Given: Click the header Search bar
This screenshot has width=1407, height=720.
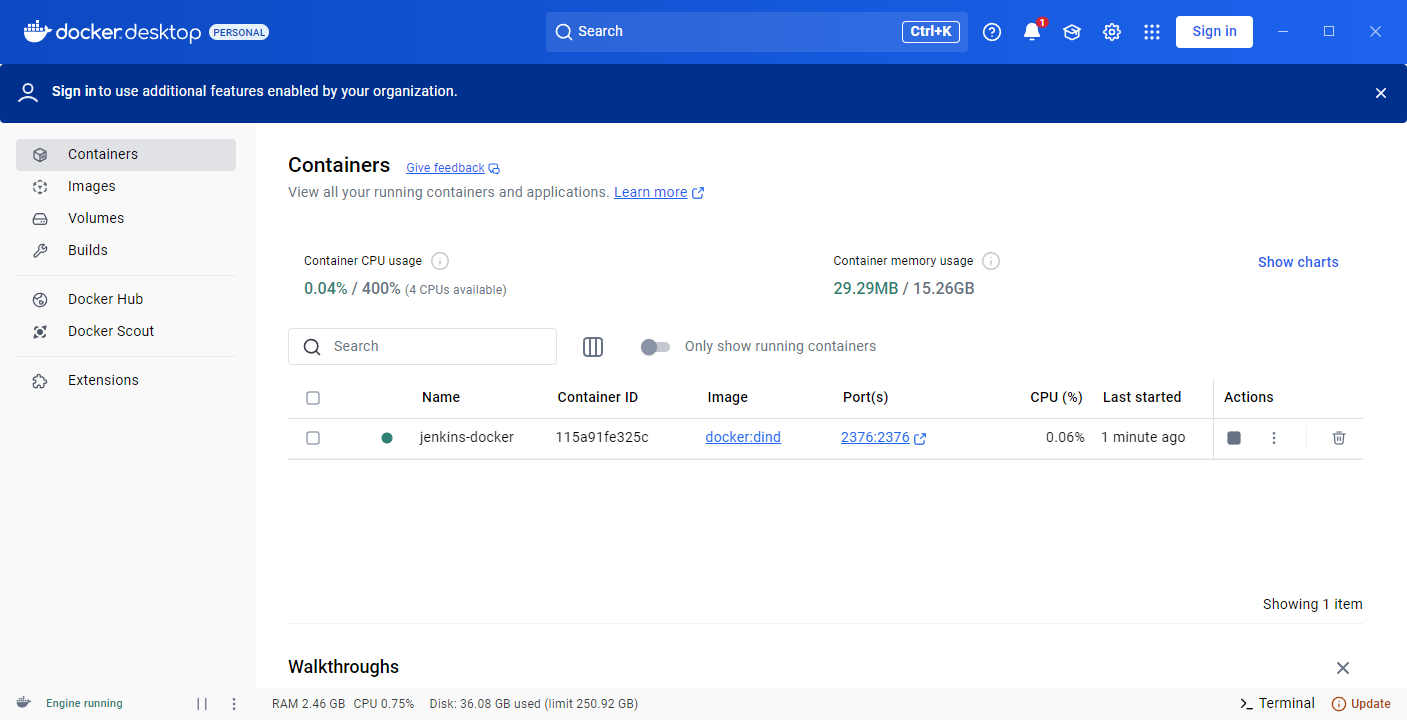Looking at the screenshot, I should click(757, 32).
